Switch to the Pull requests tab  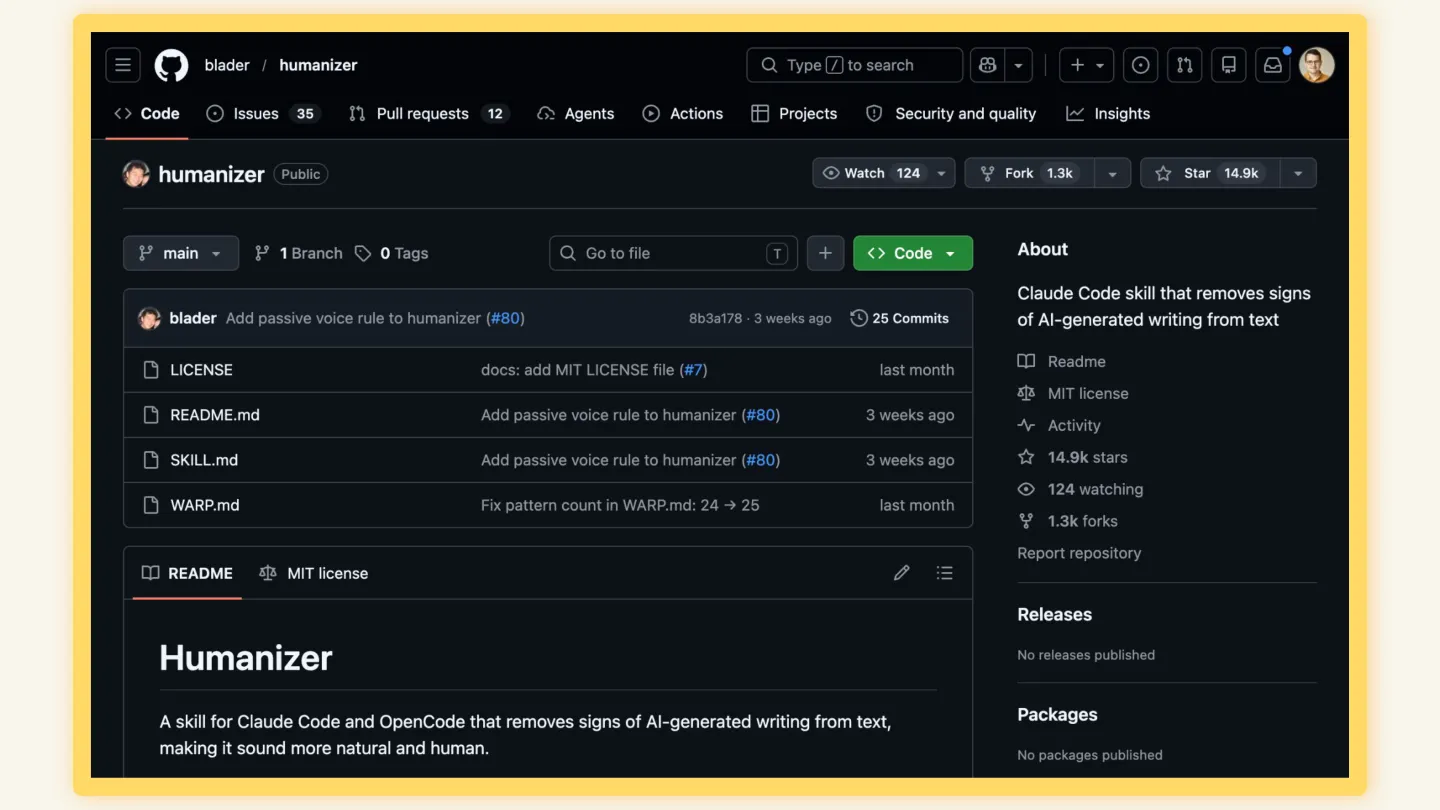point(428,114)
